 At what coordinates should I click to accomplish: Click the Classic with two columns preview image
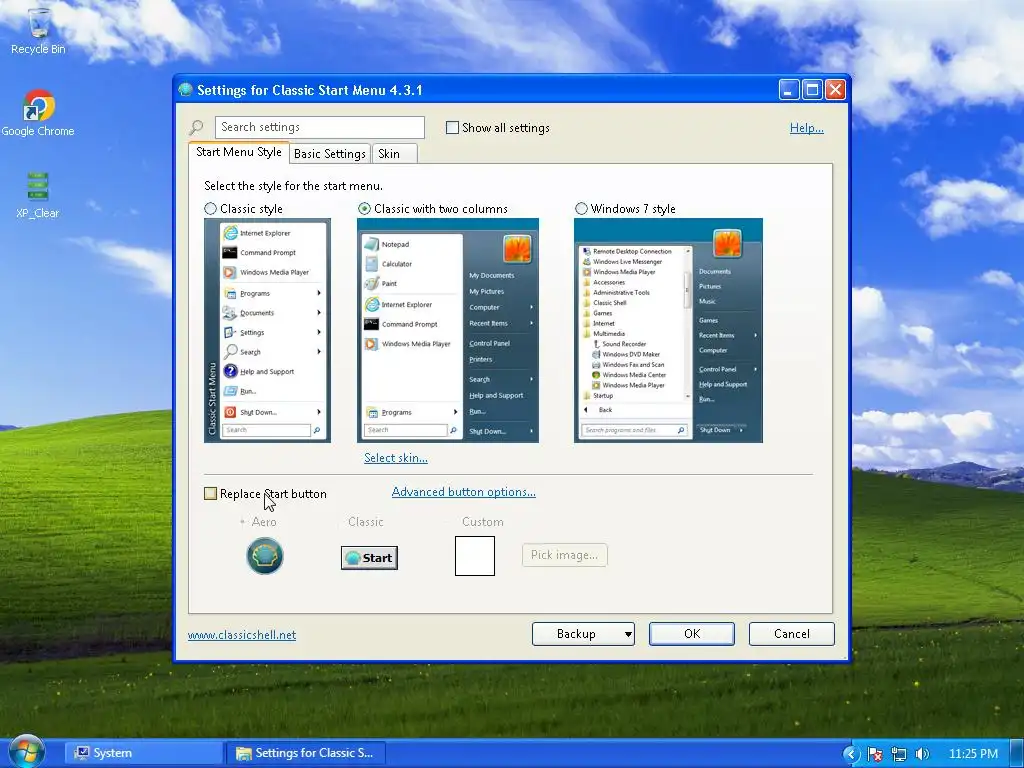[448, 330]
